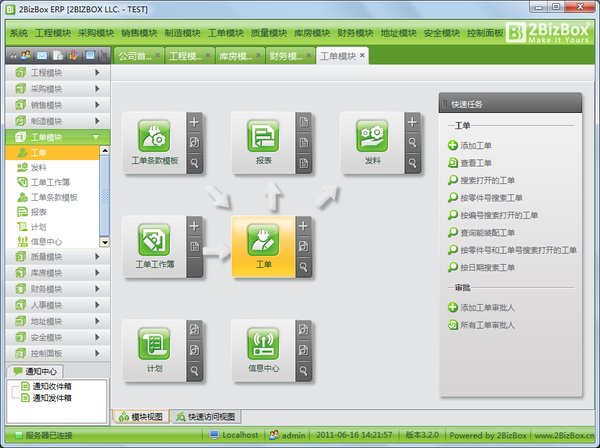Click the search icon on 工单条款模板 tile
600x448 pixels.
(194, 163)
